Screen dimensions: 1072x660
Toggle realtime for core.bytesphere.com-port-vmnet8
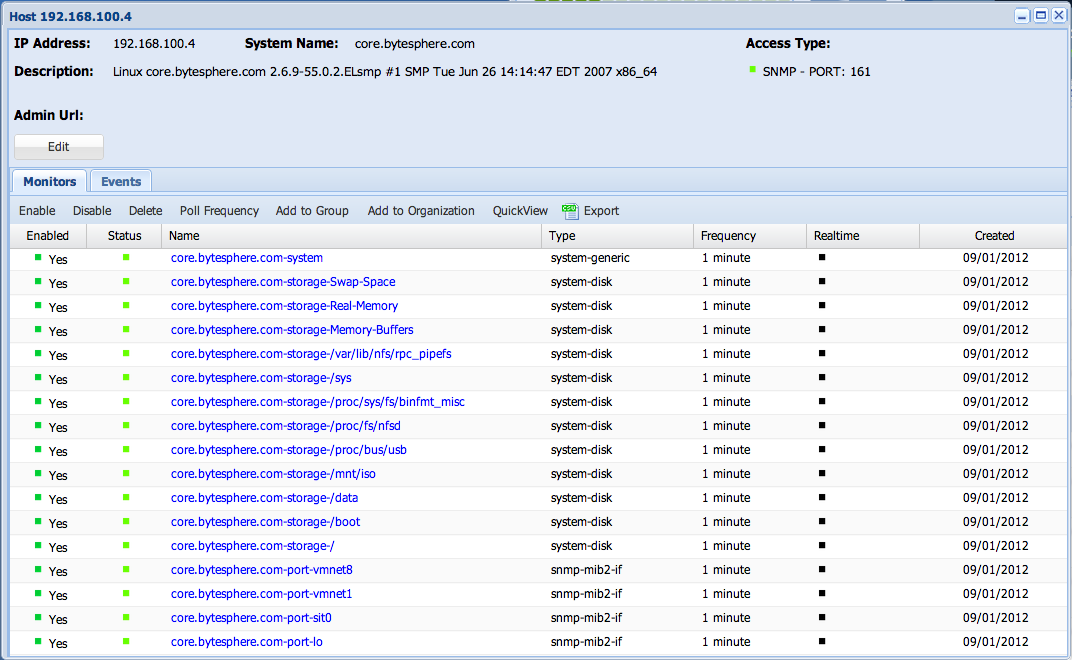coord(822,569)
